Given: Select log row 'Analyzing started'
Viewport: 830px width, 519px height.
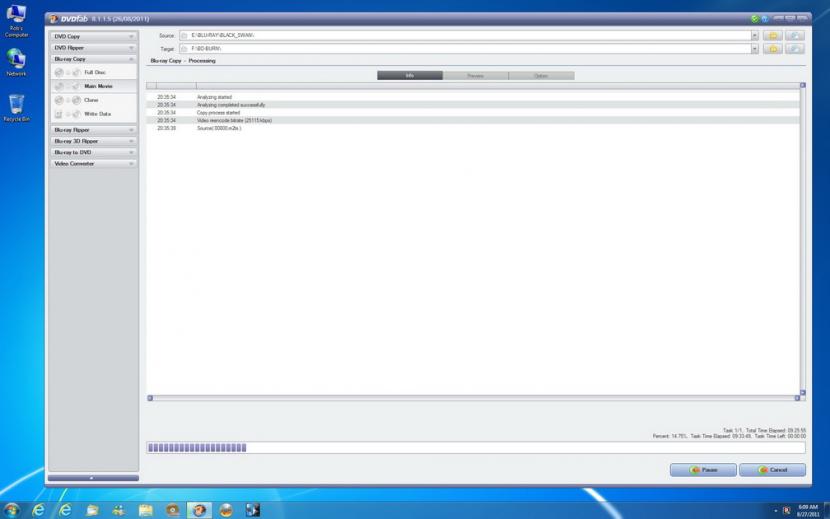Looking at the screenshot, I should [x=473, y=97].
